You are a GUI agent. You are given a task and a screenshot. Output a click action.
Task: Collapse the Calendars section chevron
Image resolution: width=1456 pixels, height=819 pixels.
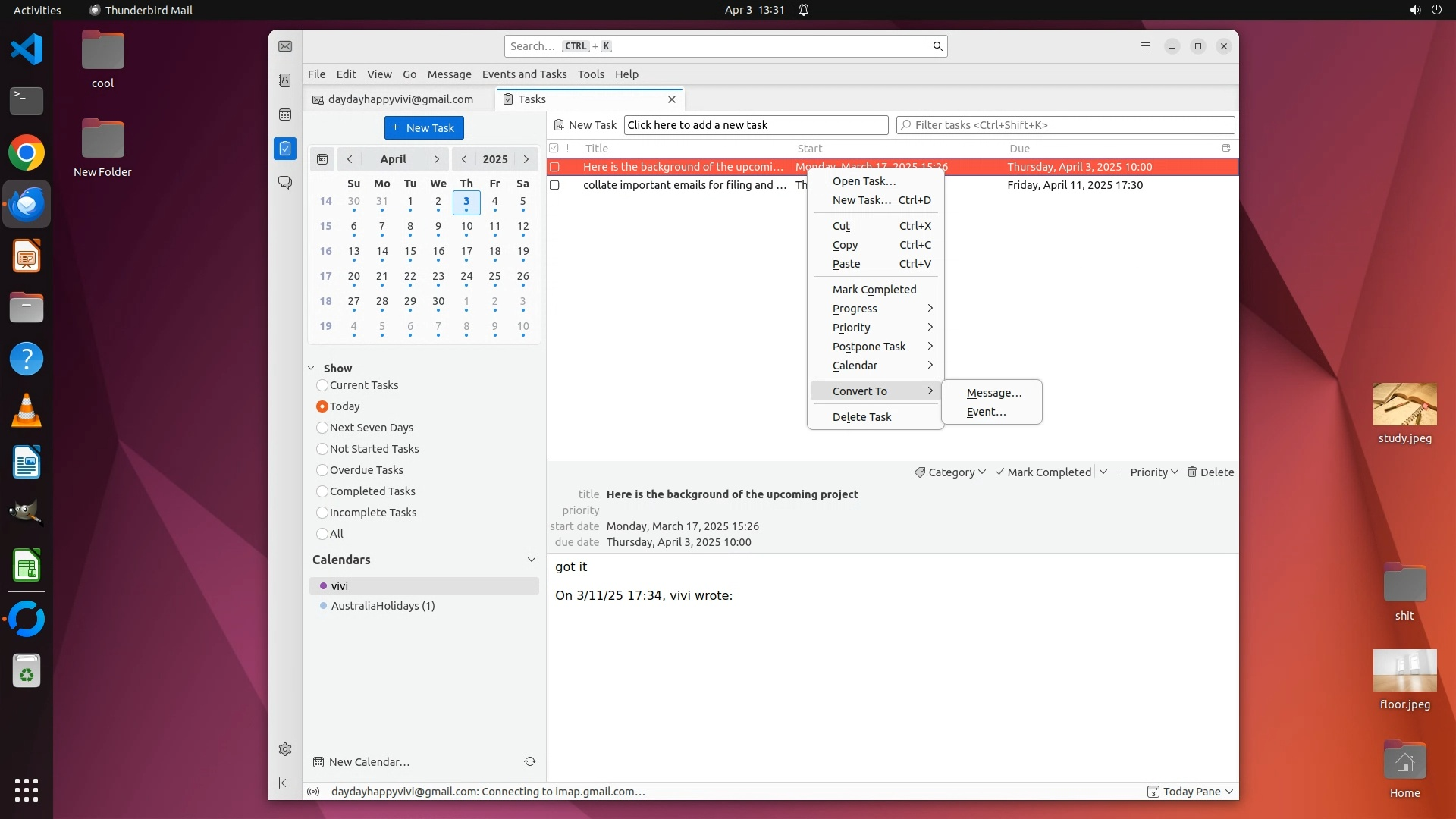click(x=531, y=560)
